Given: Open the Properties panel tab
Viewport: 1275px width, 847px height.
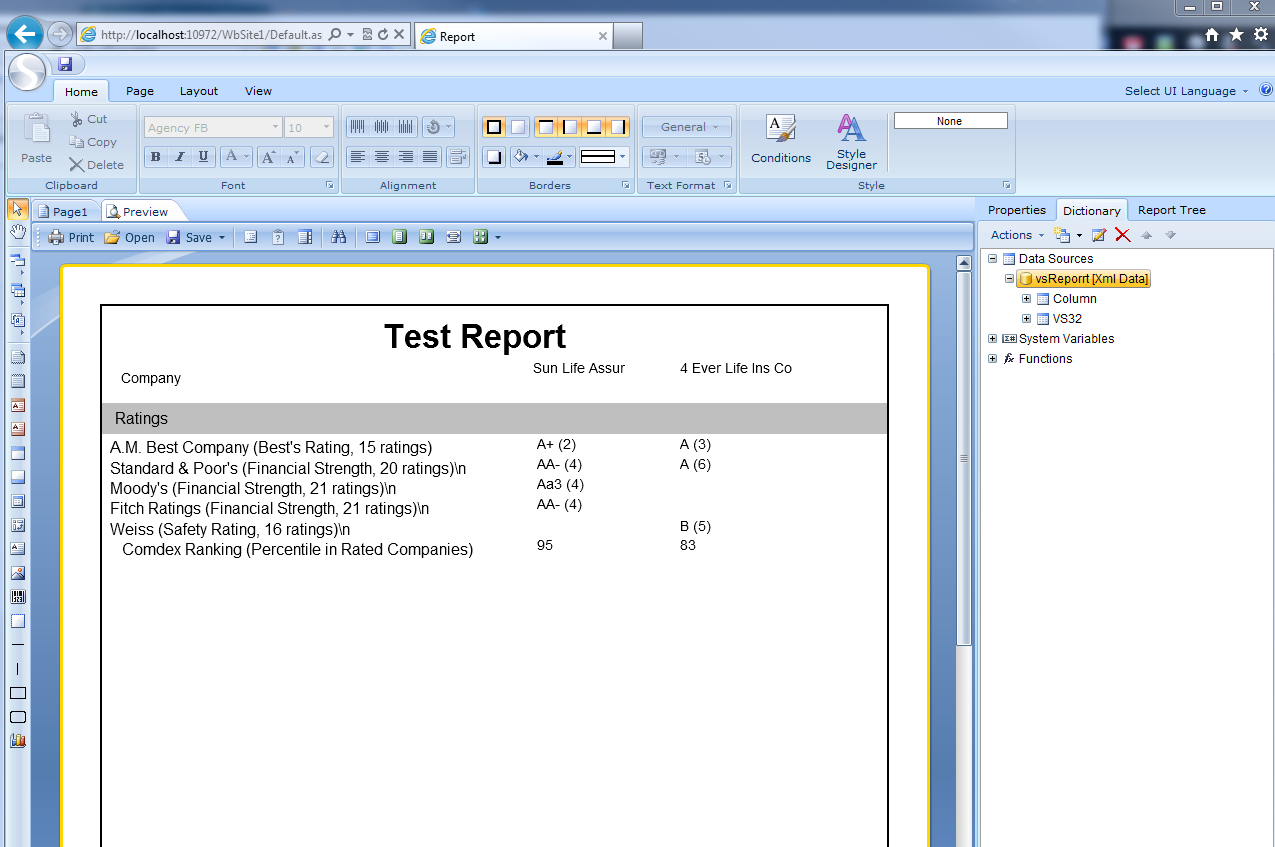Looking at the screenshot, I should click(x=1016, y=210).
